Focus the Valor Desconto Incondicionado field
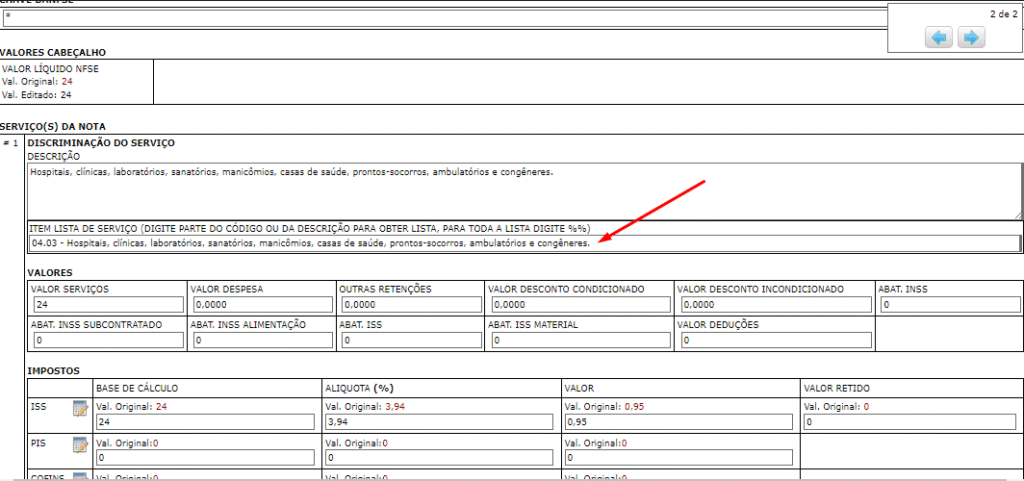1024x481 pixels. [x=773, y=305]
